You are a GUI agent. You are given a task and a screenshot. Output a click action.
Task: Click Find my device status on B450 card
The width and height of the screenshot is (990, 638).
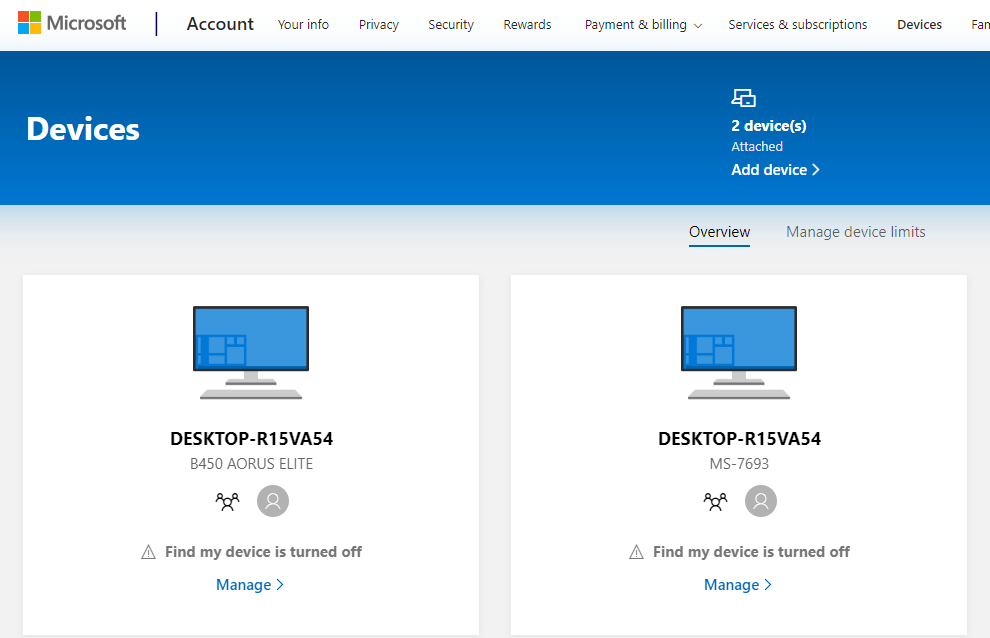[263, 552]
